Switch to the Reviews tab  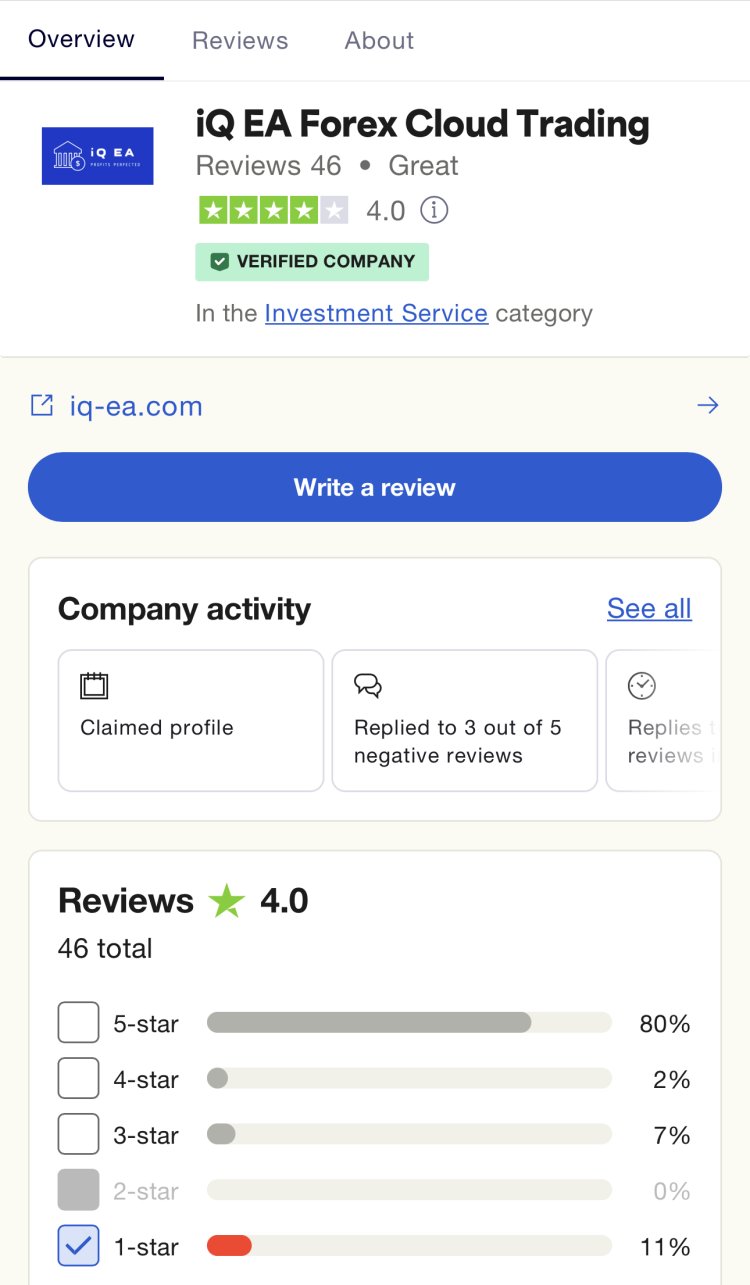pyautogui.click(x=240, y=41)
